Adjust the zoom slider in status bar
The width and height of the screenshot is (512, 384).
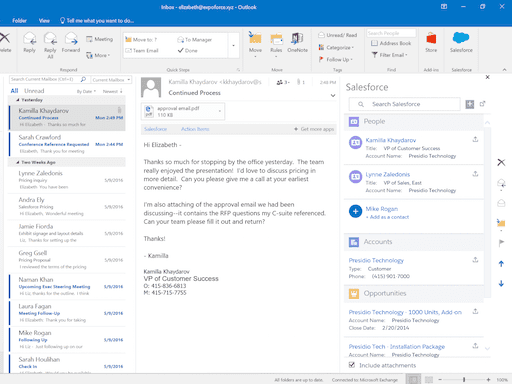tap(464, 380)
